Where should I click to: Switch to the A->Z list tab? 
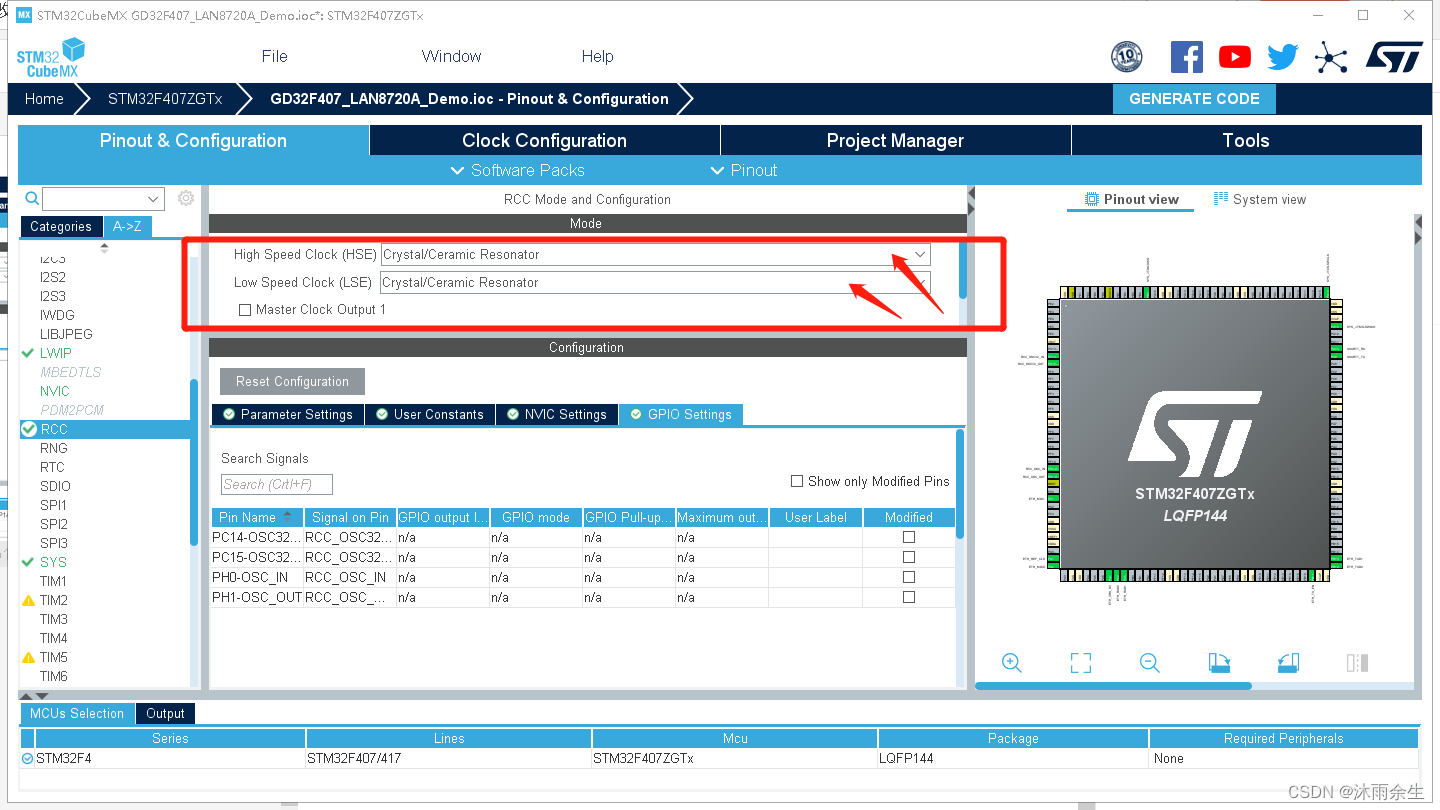coord(127,226)
